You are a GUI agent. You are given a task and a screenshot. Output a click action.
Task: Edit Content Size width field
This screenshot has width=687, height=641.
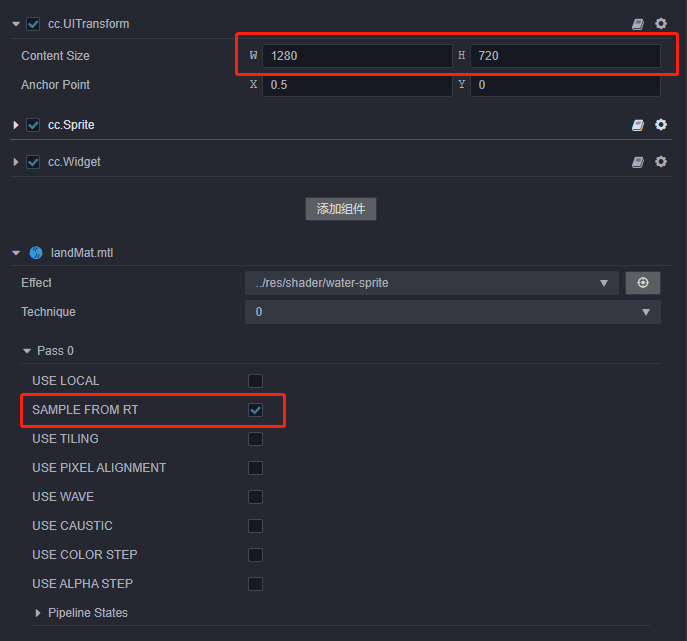pos(357,56)
